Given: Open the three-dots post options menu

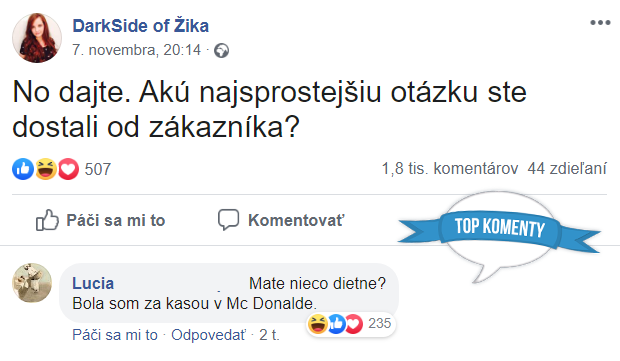Looking at the screenshot, I should coord(600,23).
